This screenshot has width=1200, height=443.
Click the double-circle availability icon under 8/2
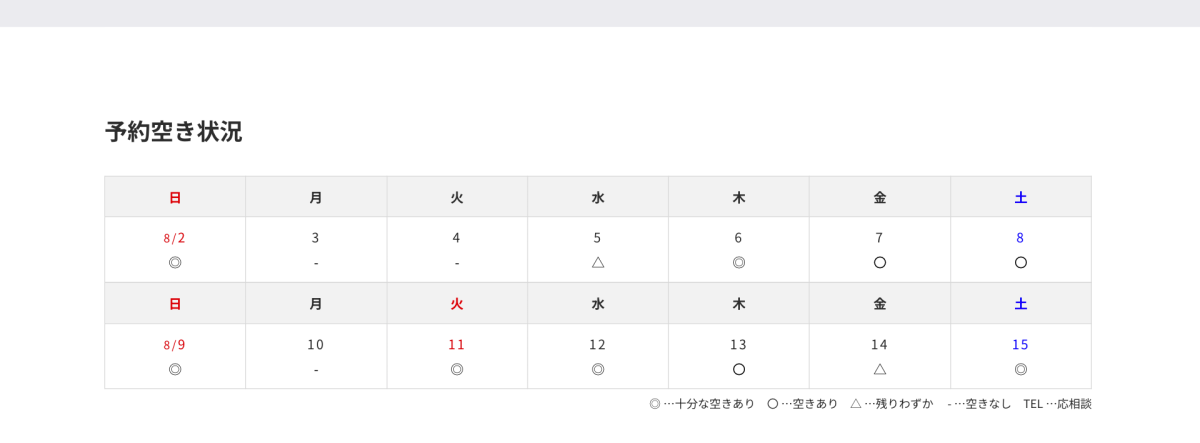point(175,263)
